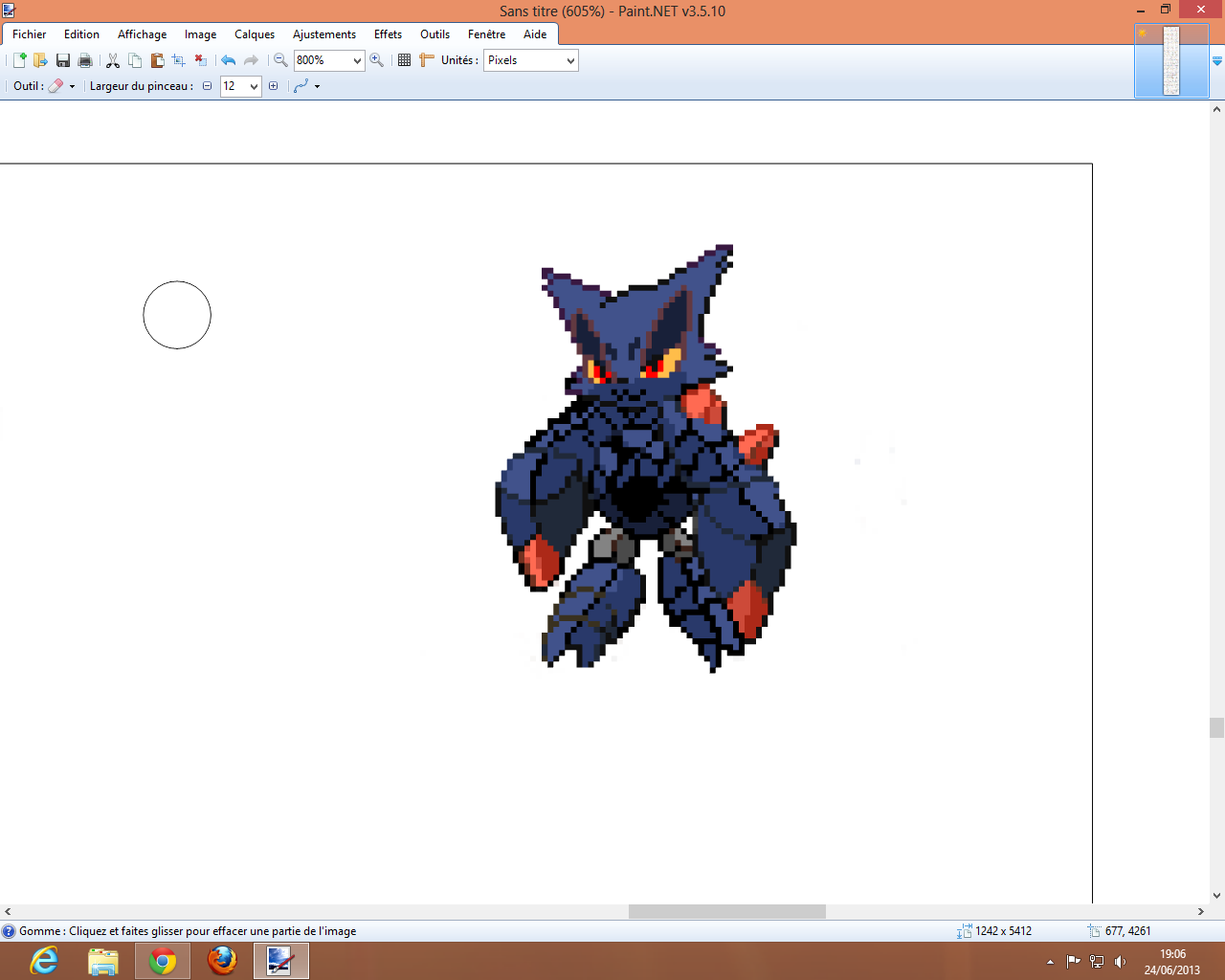Open the brush width 12 dropdown

tap(240, 86)
